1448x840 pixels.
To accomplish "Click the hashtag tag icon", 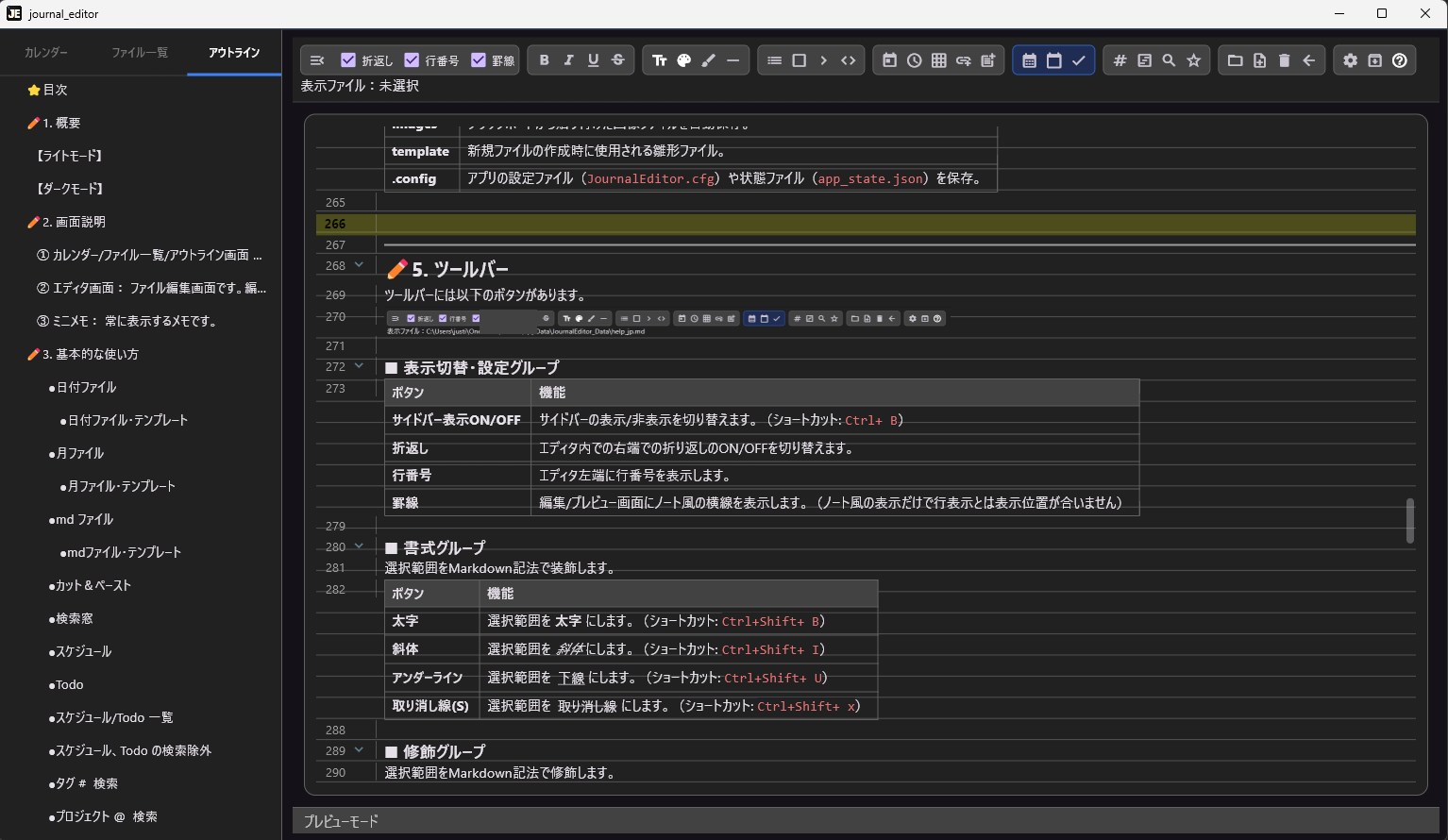I will pyautogui.click(x=1120, y=60).
